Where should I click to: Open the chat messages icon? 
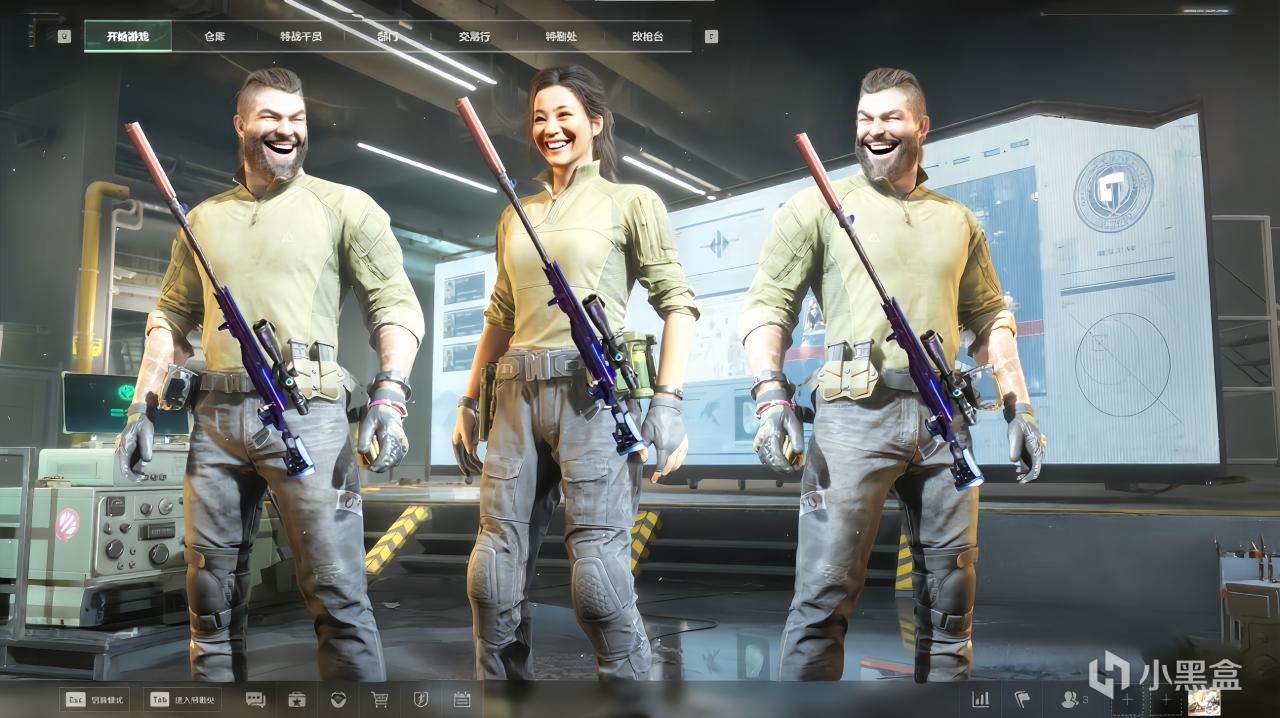pyautogui.click(x=256, y=699)
